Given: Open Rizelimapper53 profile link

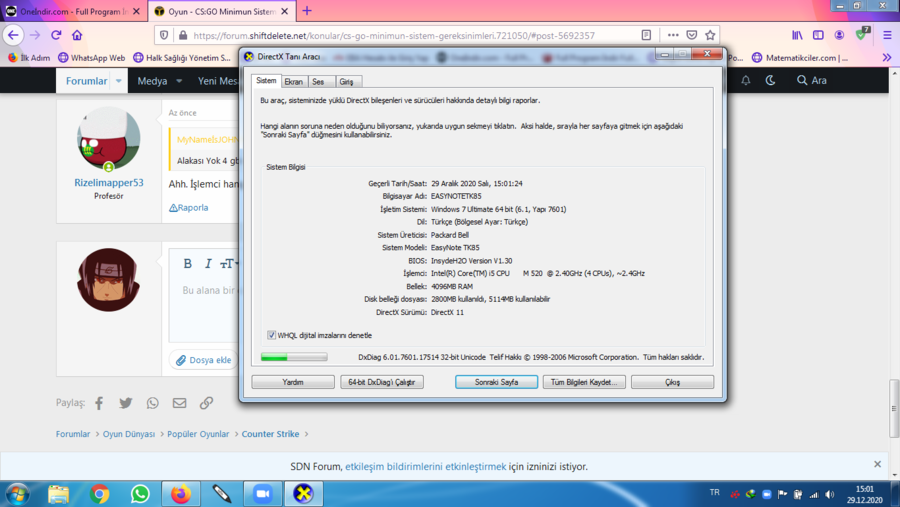Looking at the screenshot, I should tap(108, 183).
